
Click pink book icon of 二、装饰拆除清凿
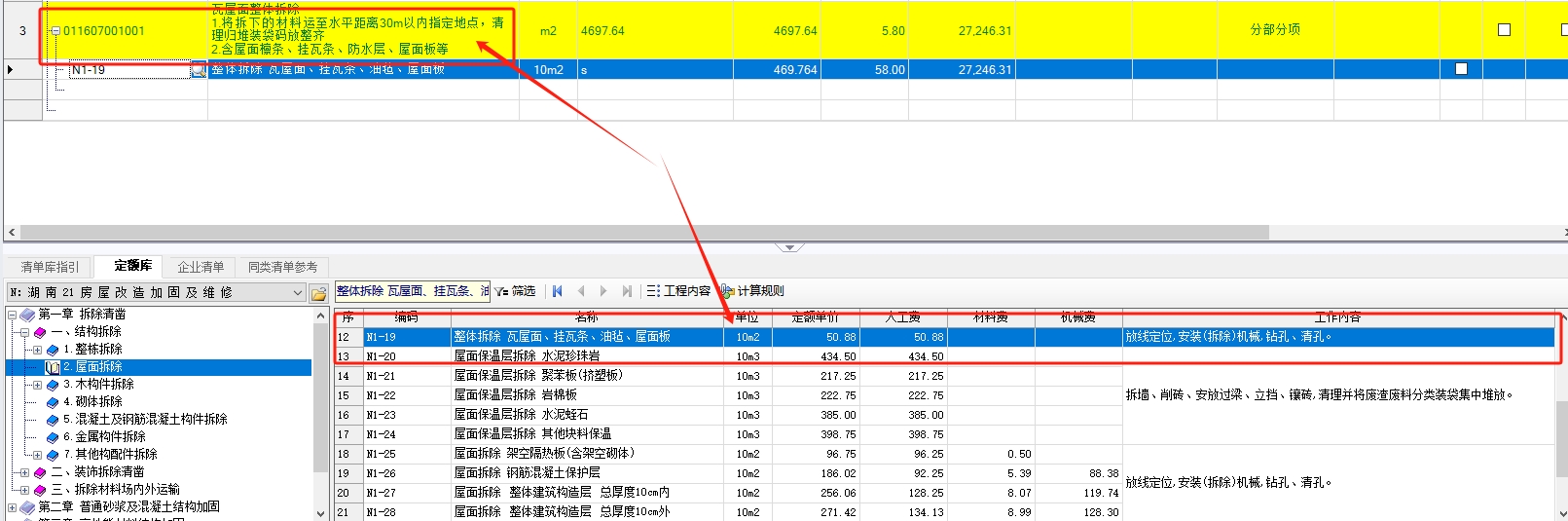(40, 472)
